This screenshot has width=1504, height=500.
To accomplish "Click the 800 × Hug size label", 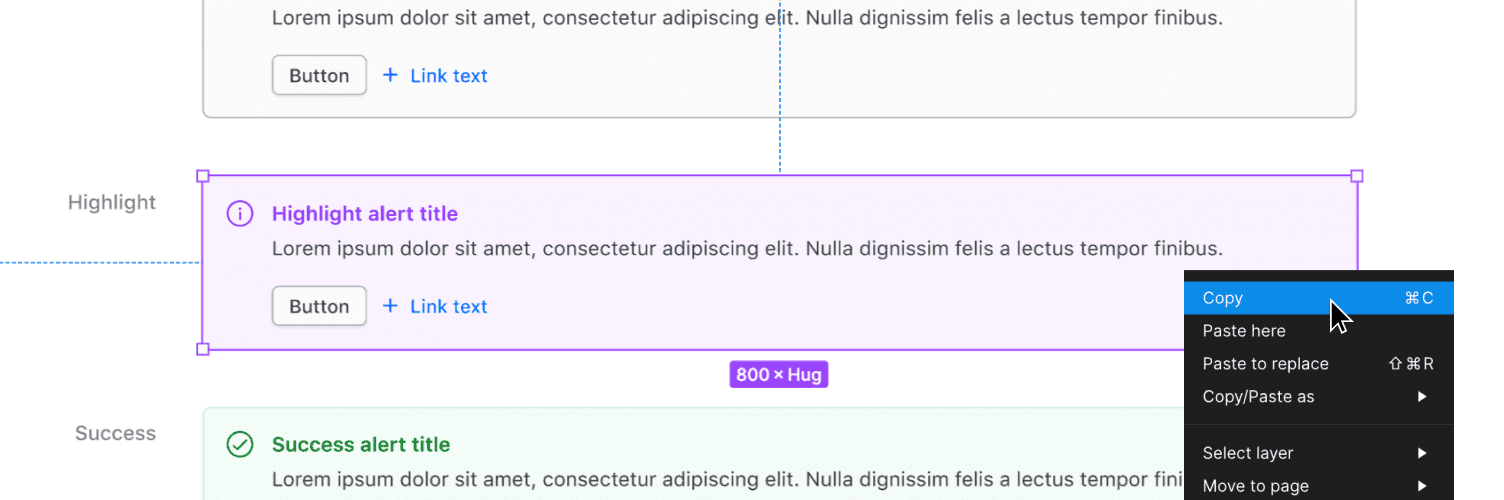I will pyautogui.click(x=779, y=375).
